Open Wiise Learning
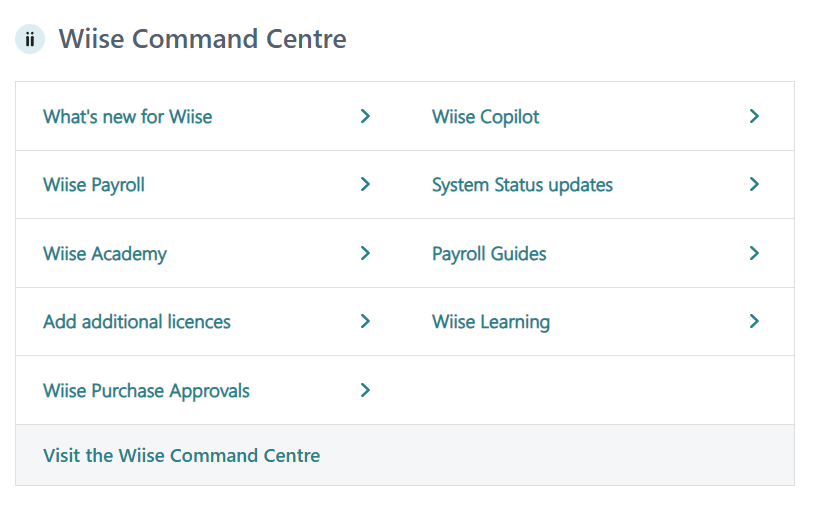The image size is (814, 506). 491,322
